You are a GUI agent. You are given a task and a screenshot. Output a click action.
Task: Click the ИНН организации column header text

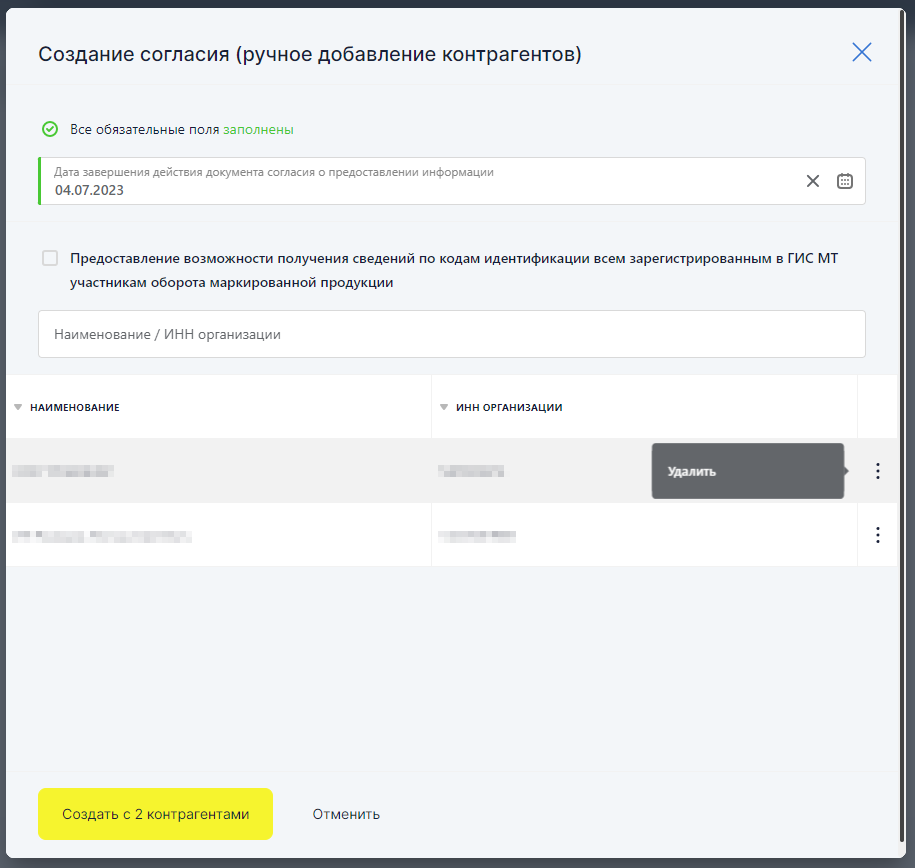pyautogui.click(x=509, y=407)
